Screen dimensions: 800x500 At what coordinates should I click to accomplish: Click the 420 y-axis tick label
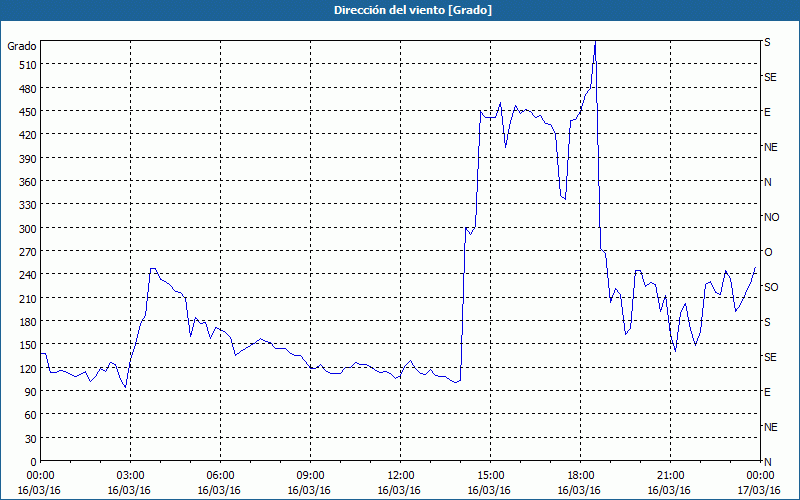pyautogui.click(x=28, y=135)
